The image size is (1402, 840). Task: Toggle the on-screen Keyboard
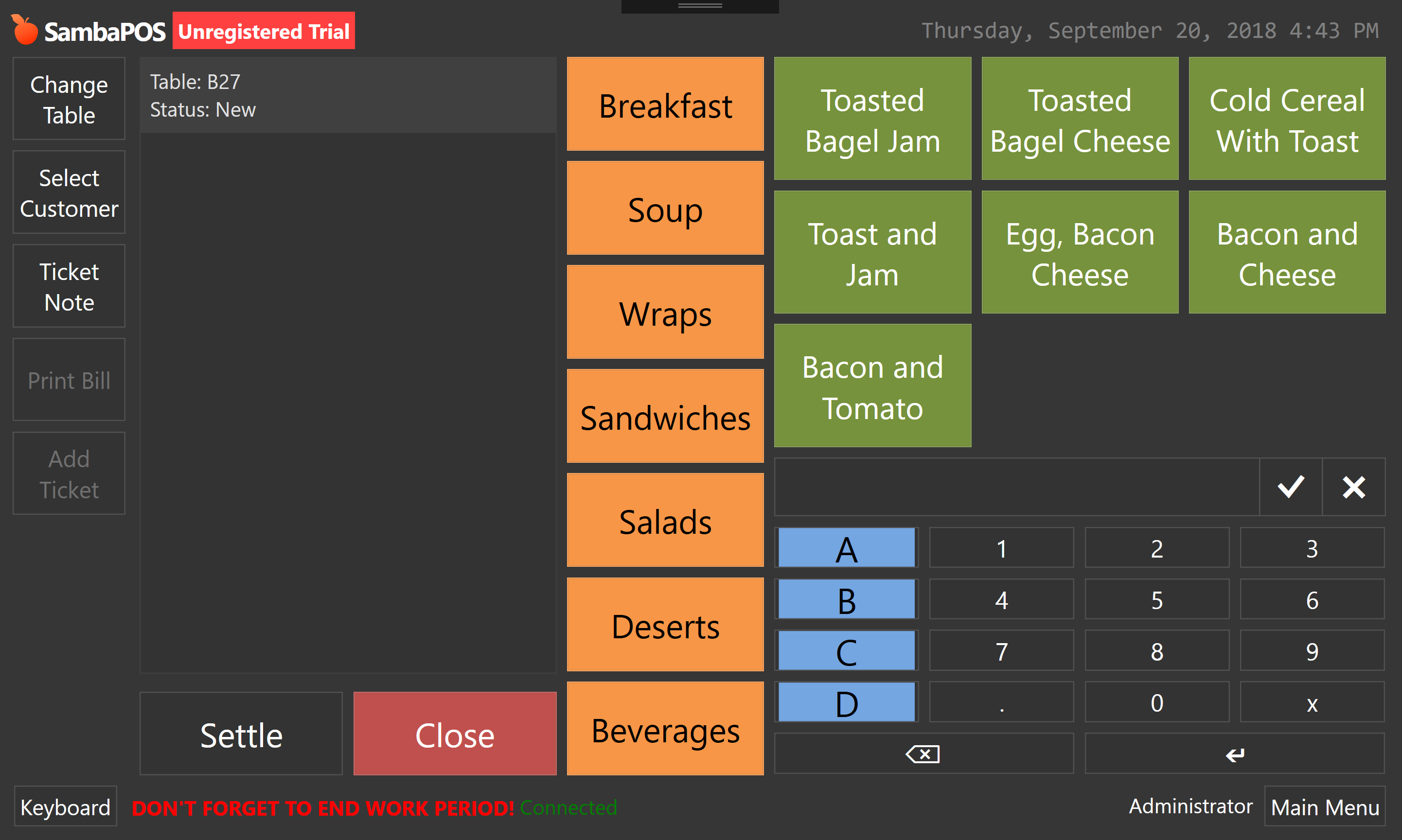tap(65, 806)
